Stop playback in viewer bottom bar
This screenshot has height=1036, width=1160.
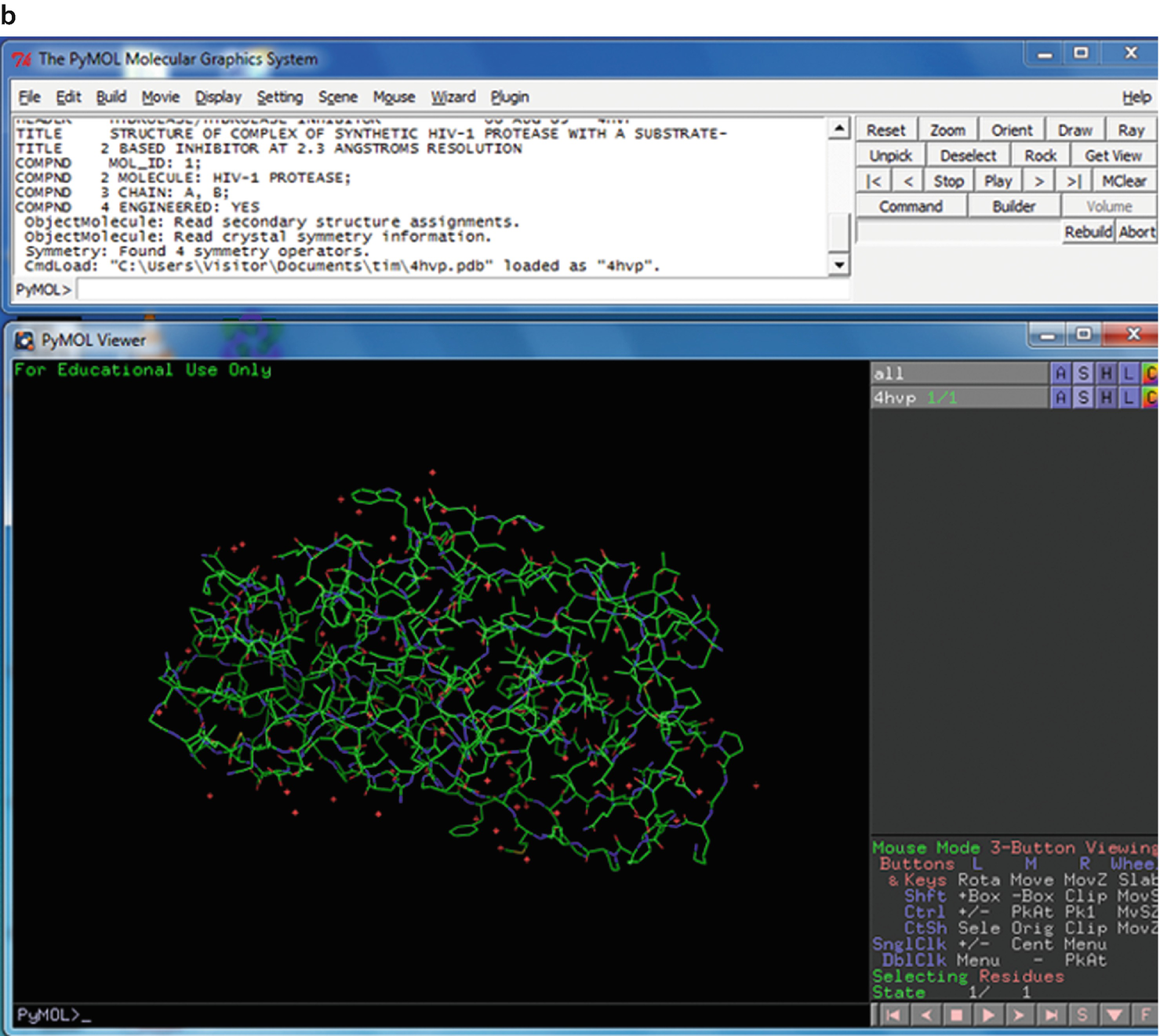[956, 1015]
